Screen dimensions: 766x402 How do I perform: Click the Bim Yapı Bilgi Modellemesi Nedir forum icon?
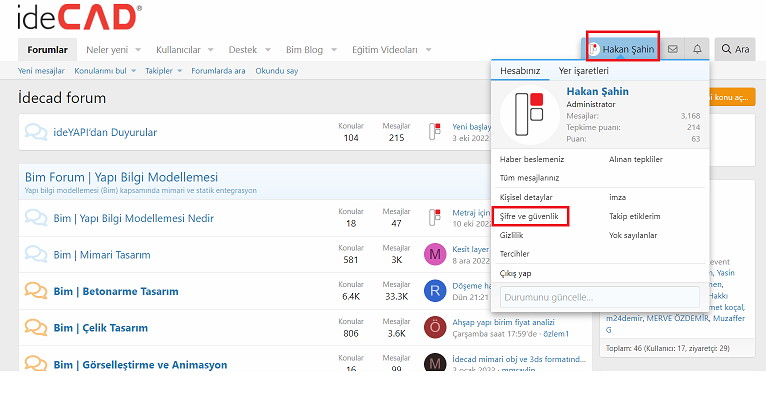36,218
